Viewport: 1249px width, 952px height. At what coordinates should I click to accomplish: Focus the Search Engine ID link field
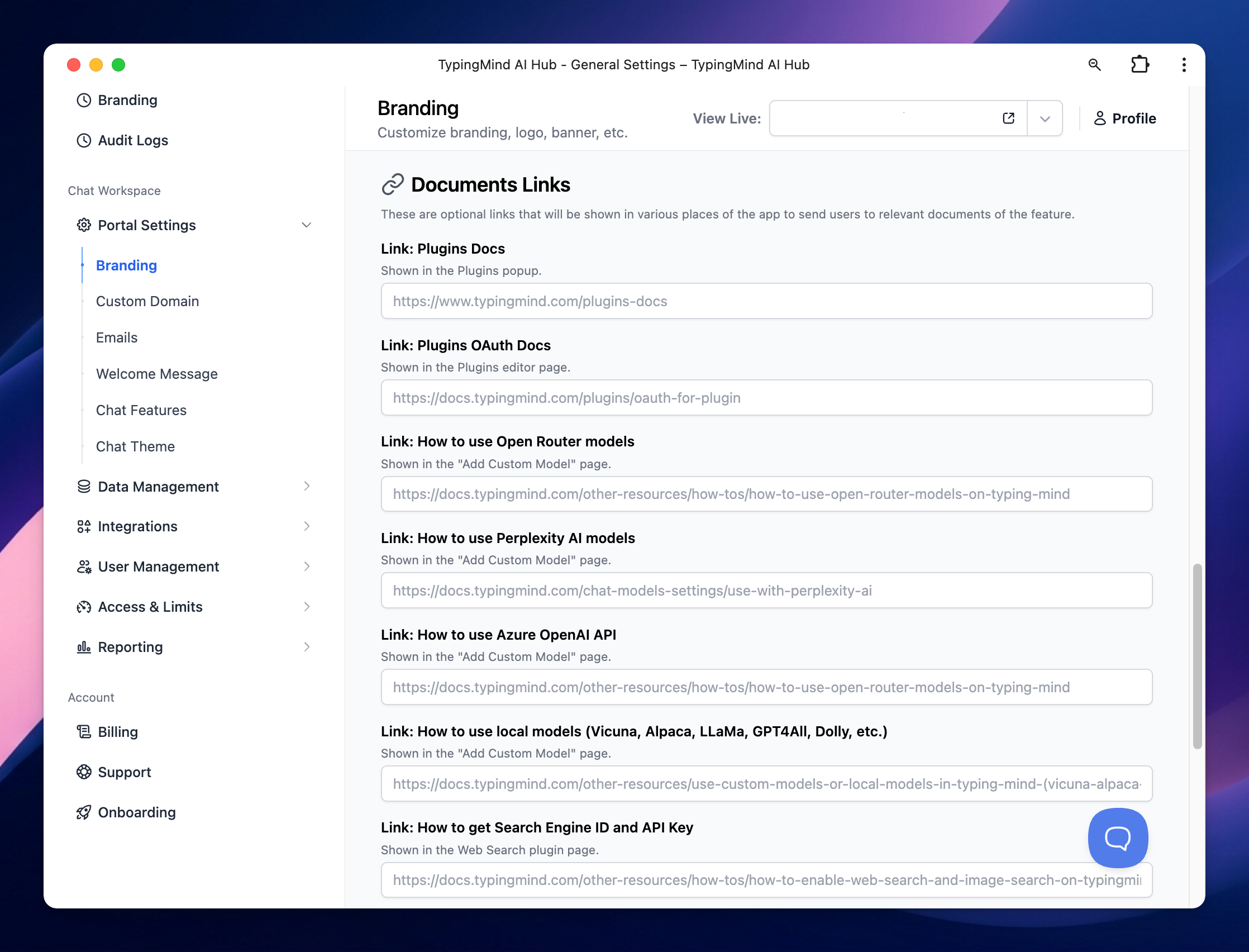coord(766,880)
